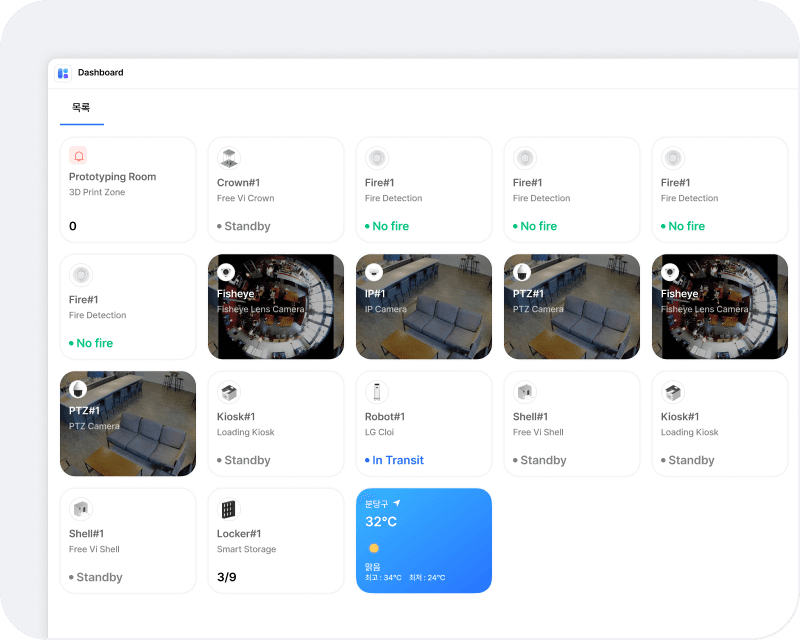
Task: Click the camera icon overlay on PTZ#1 thumbnail
Action: click(x=520, y=272)
